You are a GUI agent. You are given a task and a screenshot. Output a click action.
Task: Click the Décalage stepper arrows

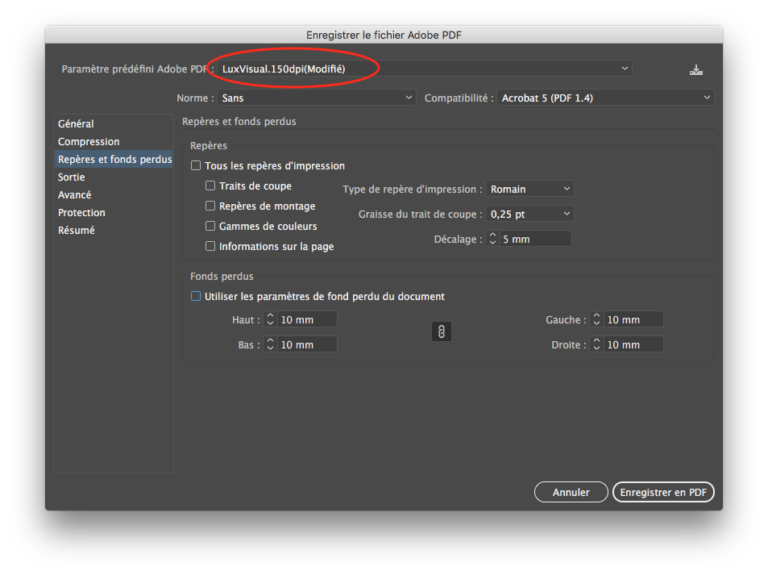point(492,240)
